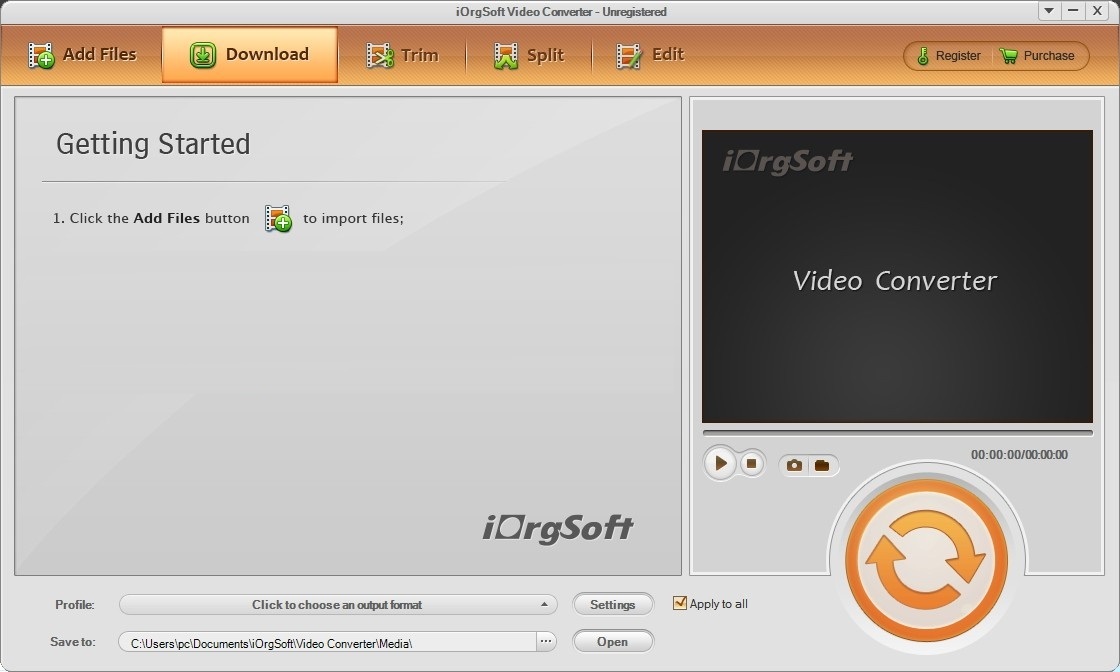Open the Profile output format dropdown
The height and width of the screenshot is (672, 1120).
click(x=338, y=605)
